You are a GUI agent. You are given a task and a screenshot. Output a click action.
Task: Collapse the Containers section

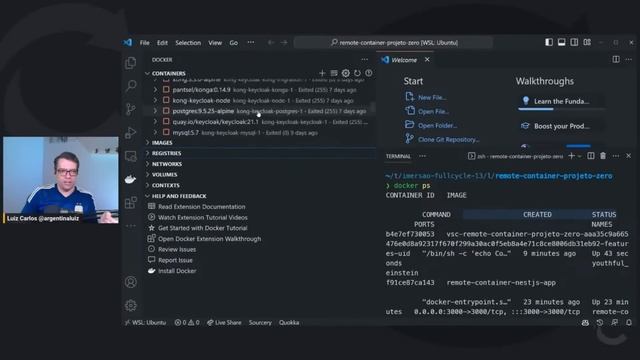pos(147,73)
